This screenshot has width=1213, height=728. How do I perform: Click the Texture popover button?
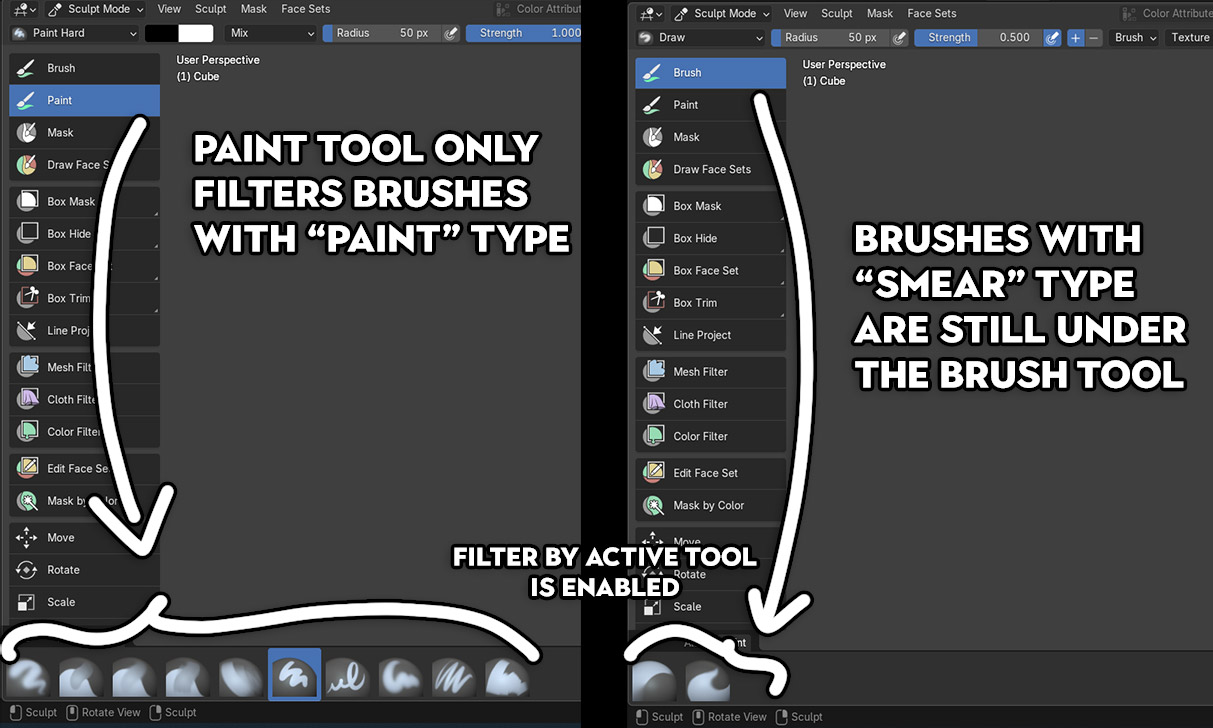point(1190,38)
